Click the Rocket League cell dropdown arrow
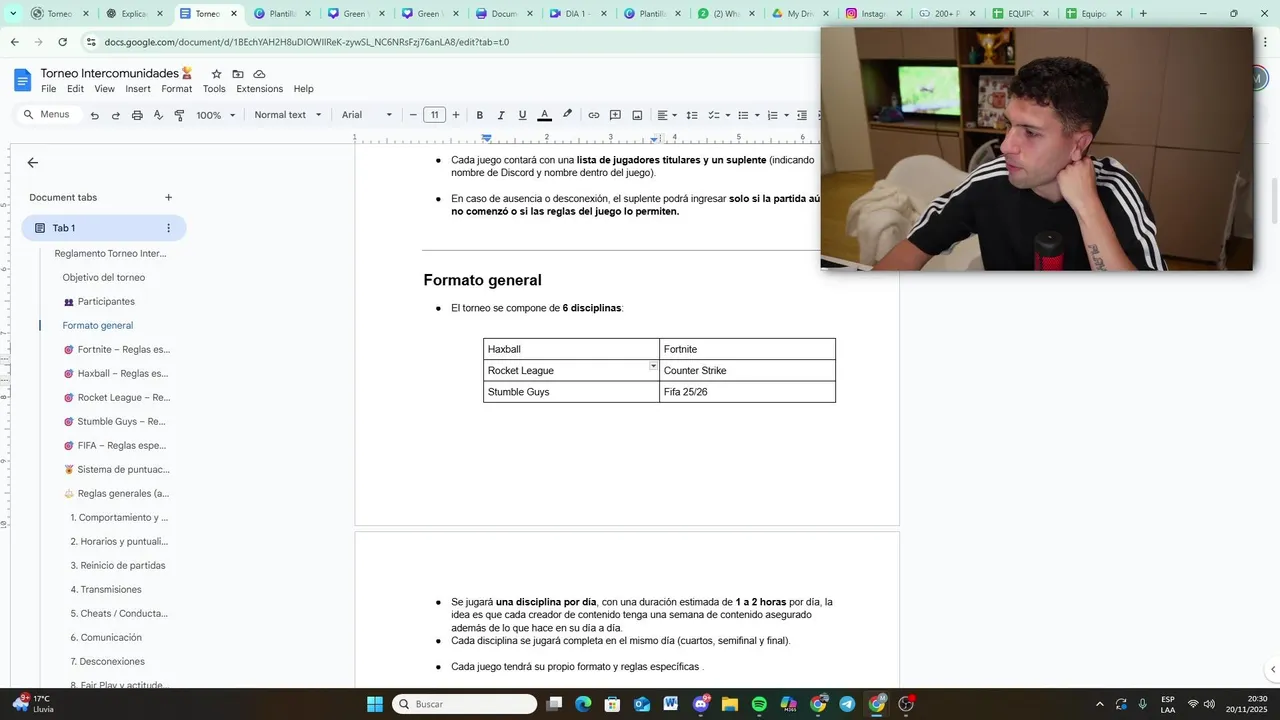The width and height of the screenshot is (1280, 720). 653,366
